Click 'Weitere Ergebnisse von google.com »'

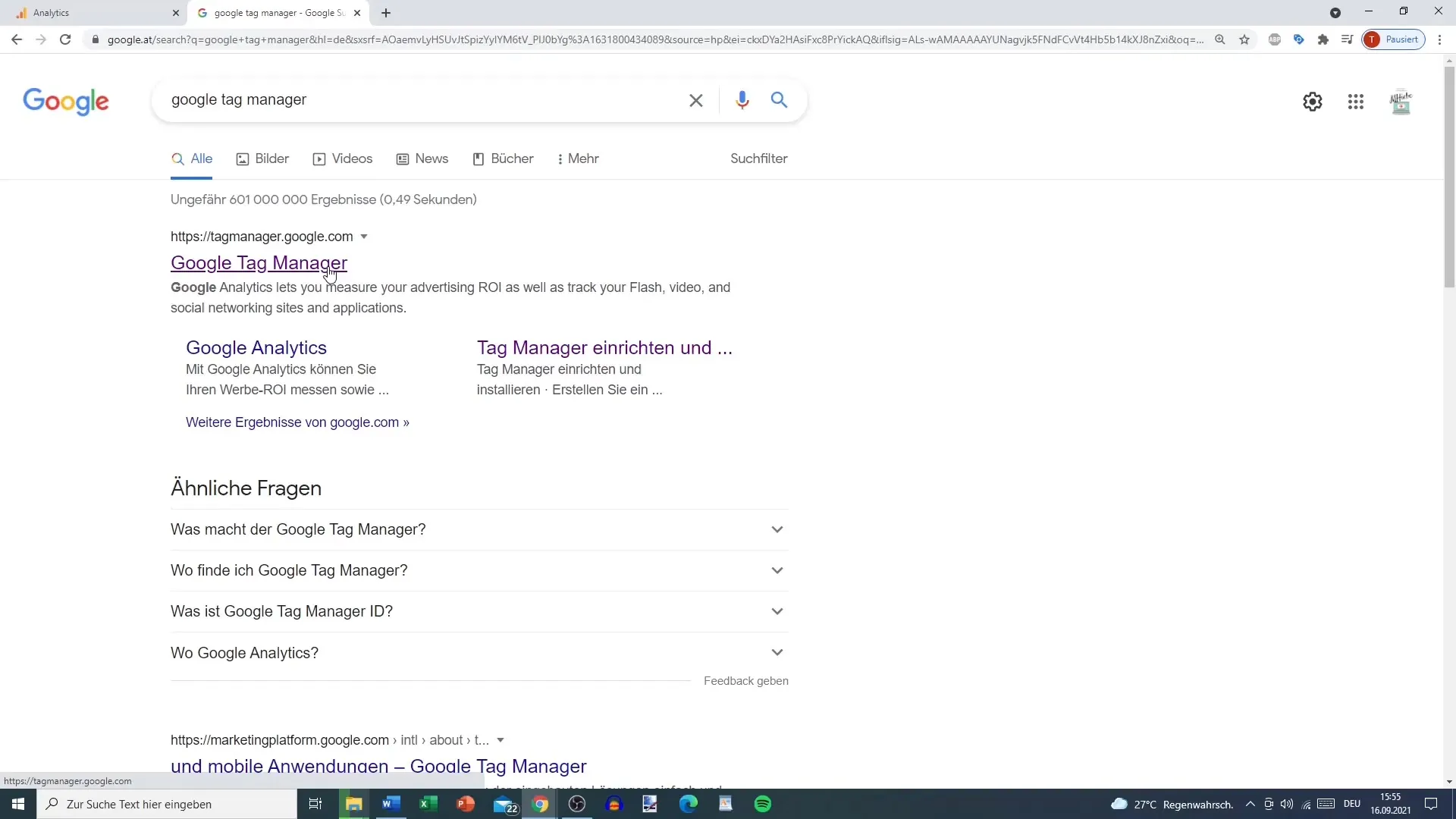coord(297,422)
